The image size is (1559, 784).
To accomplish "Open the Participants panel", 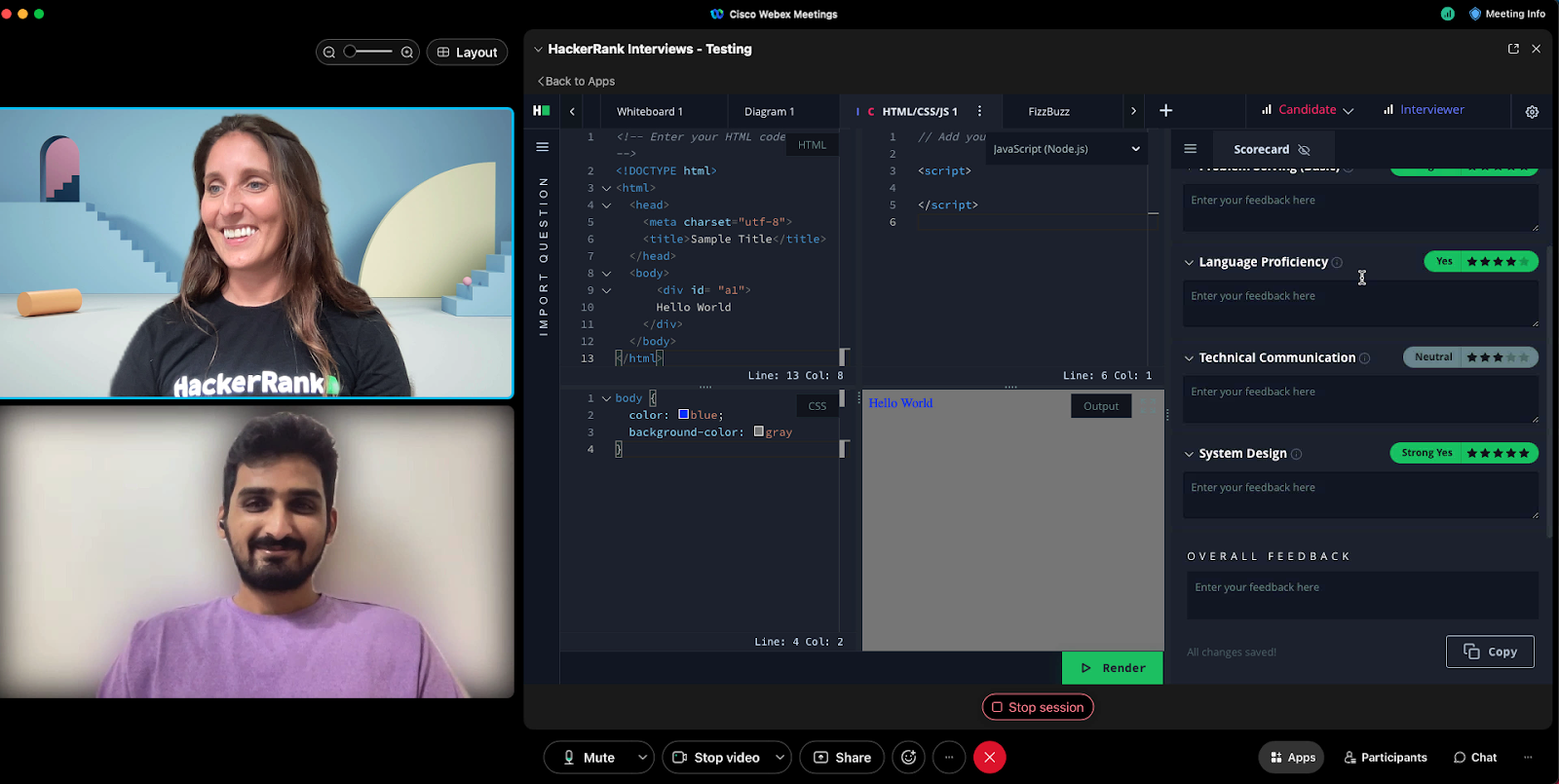I will (1385, 758).
